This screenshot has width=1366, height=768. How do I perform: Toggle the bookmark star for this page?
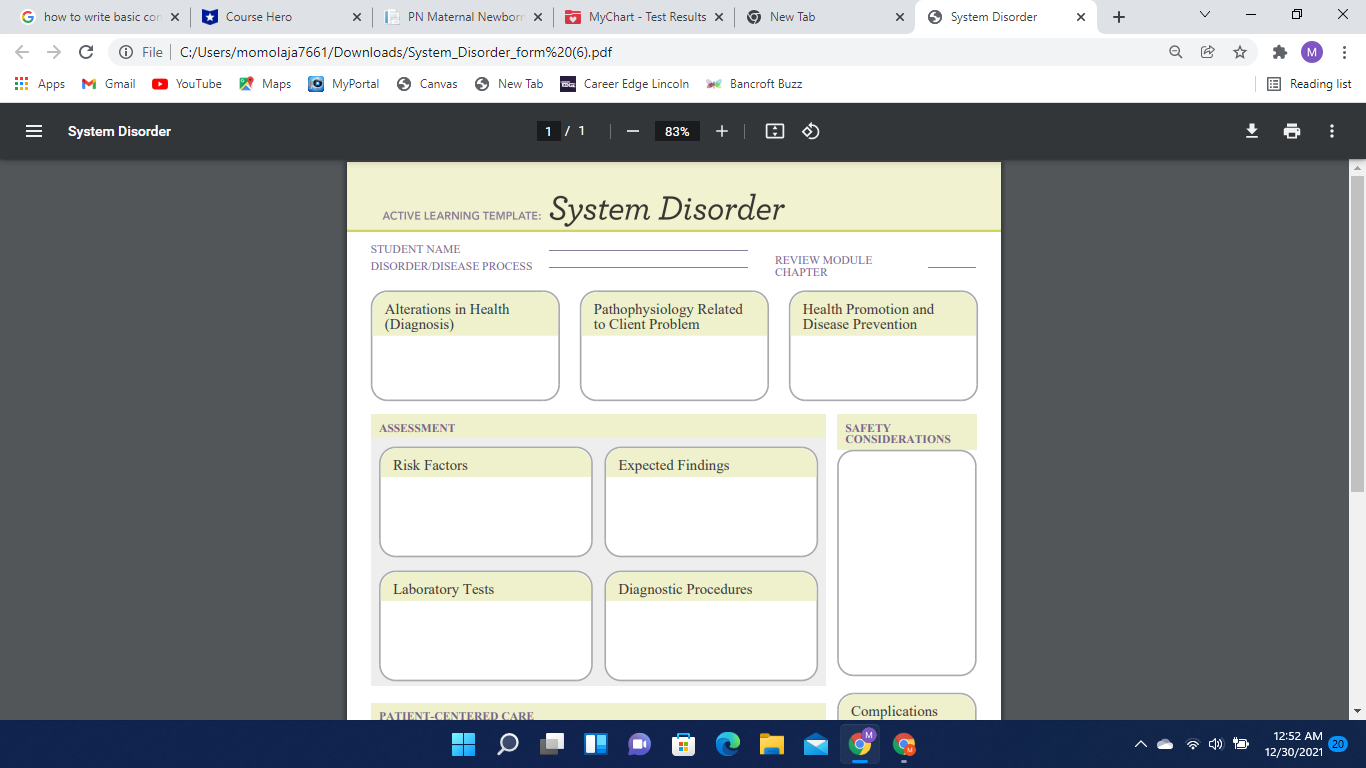pyautogui.click(x=1239, y=51)
